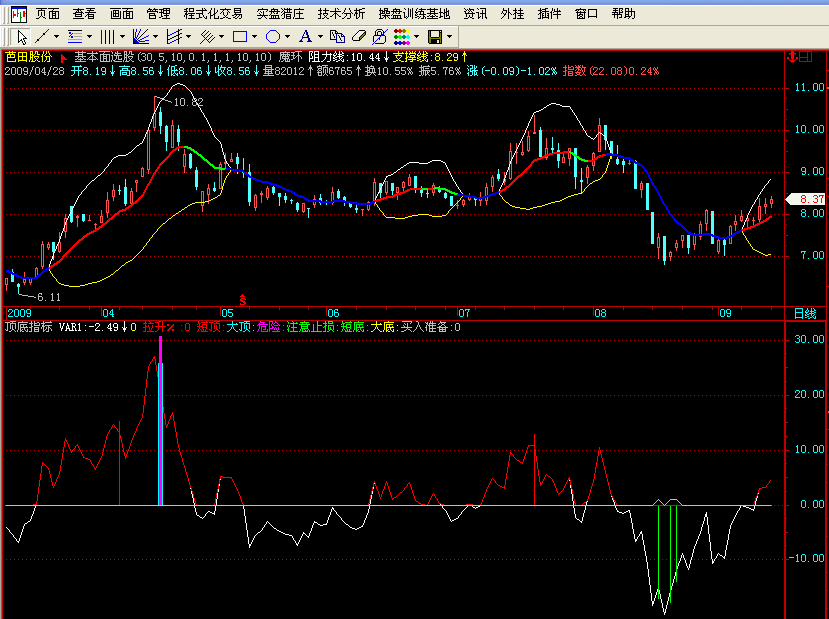Click the red S marker near 05
Viewport: 829px width, 619px height.
click(x=243, y=300)
